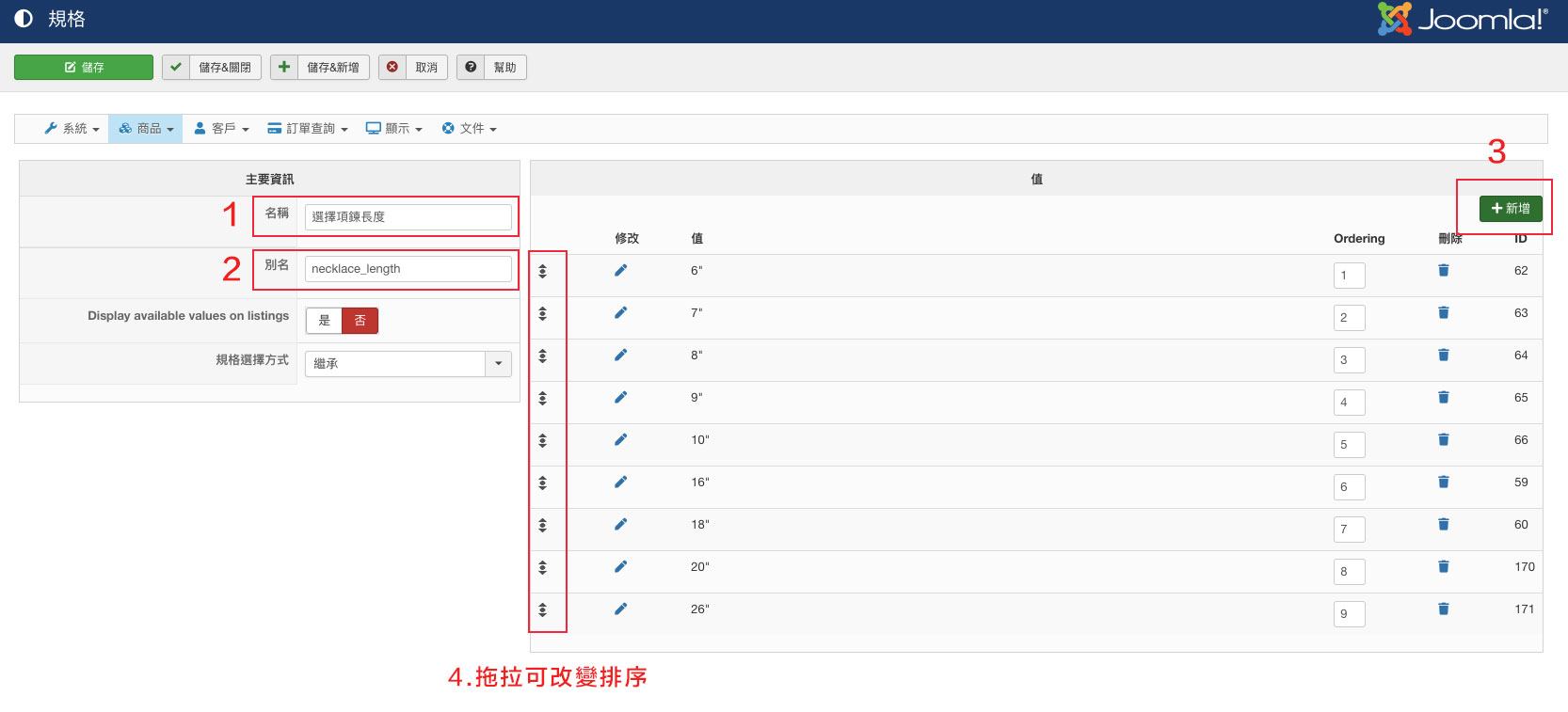The image size is (1568, 712).
Task: Click trash icon for the 26" row
Action: (1443, 609)
